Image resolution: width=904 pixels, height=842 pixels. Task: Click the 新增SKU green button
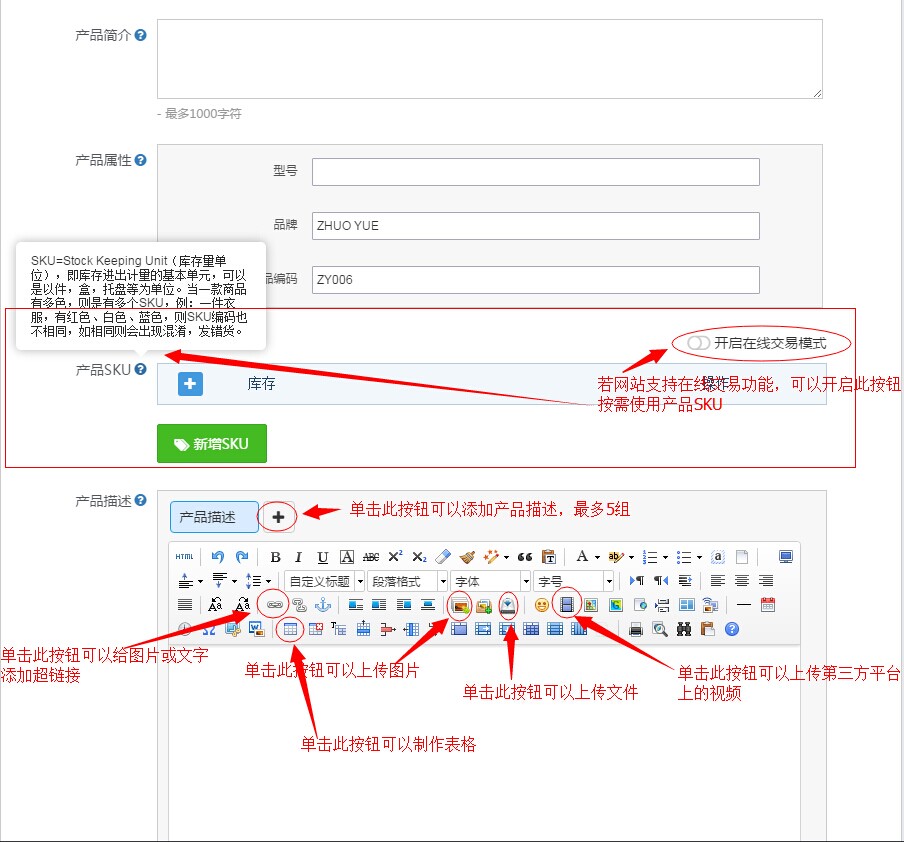[211, 443]
